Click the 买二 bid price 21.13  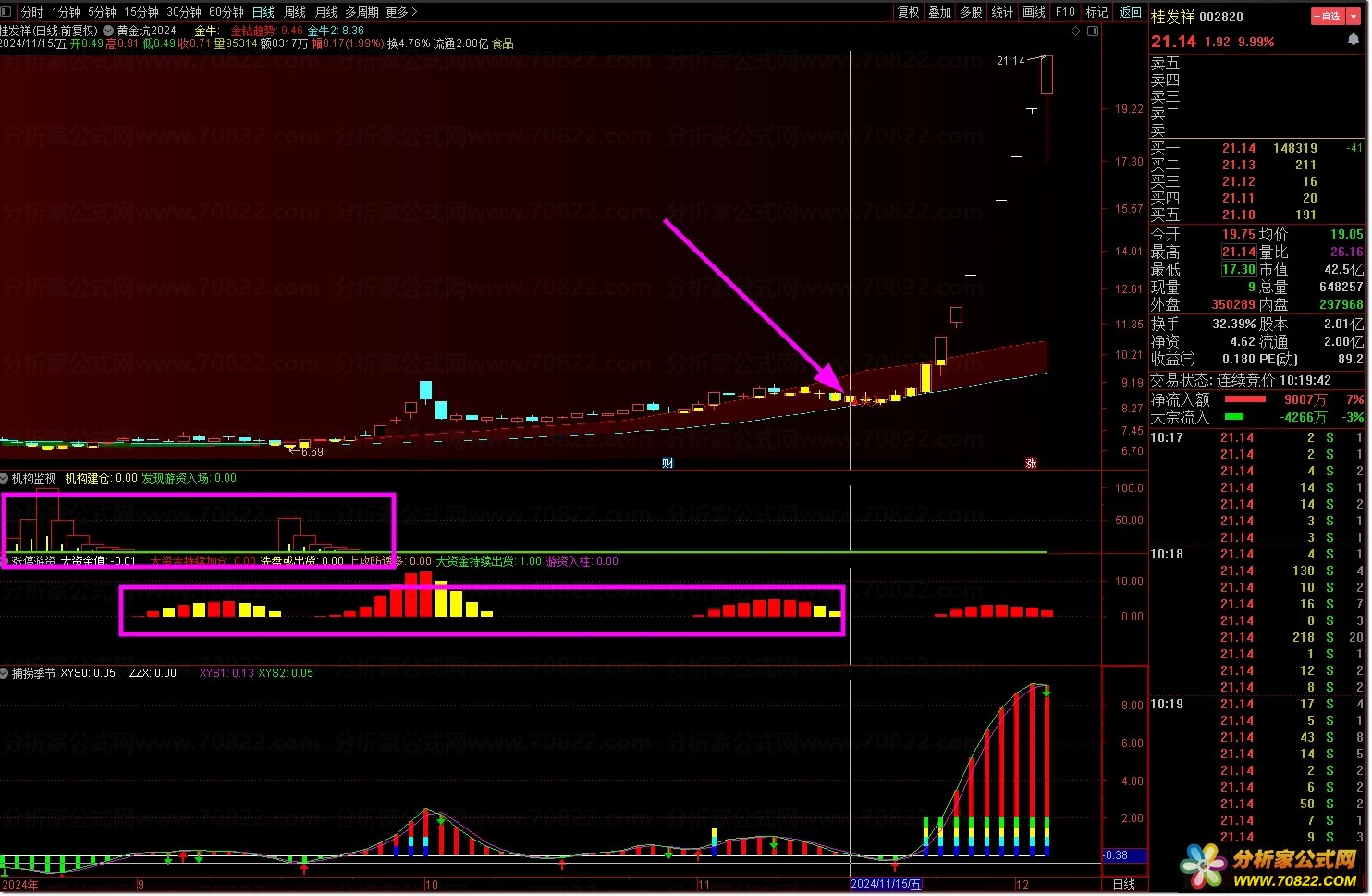point(1239,165)
